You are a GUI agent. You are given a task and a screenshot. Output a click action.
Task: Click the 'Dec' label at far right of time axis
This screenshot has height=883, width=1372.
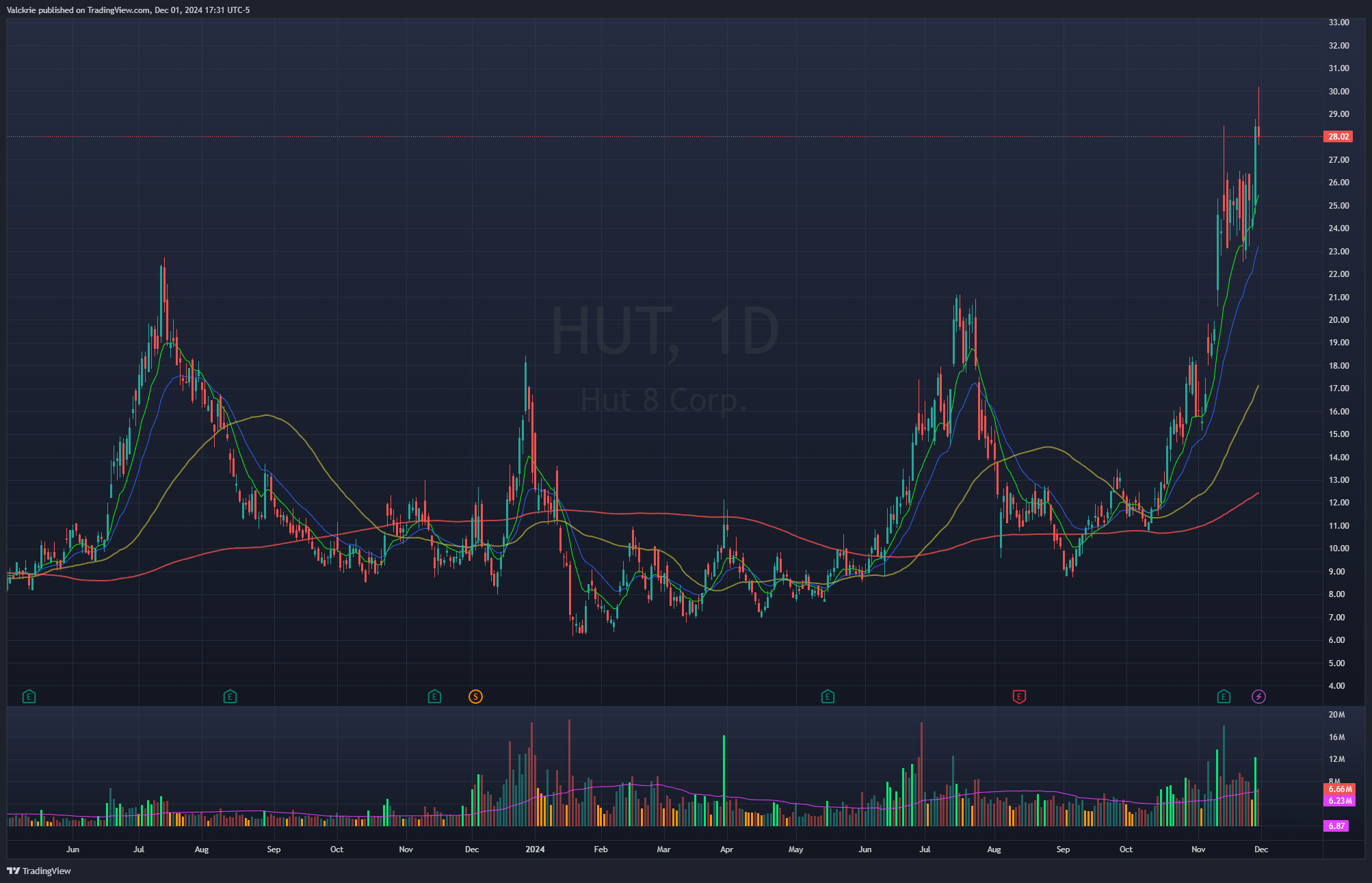click(1261, 849)
